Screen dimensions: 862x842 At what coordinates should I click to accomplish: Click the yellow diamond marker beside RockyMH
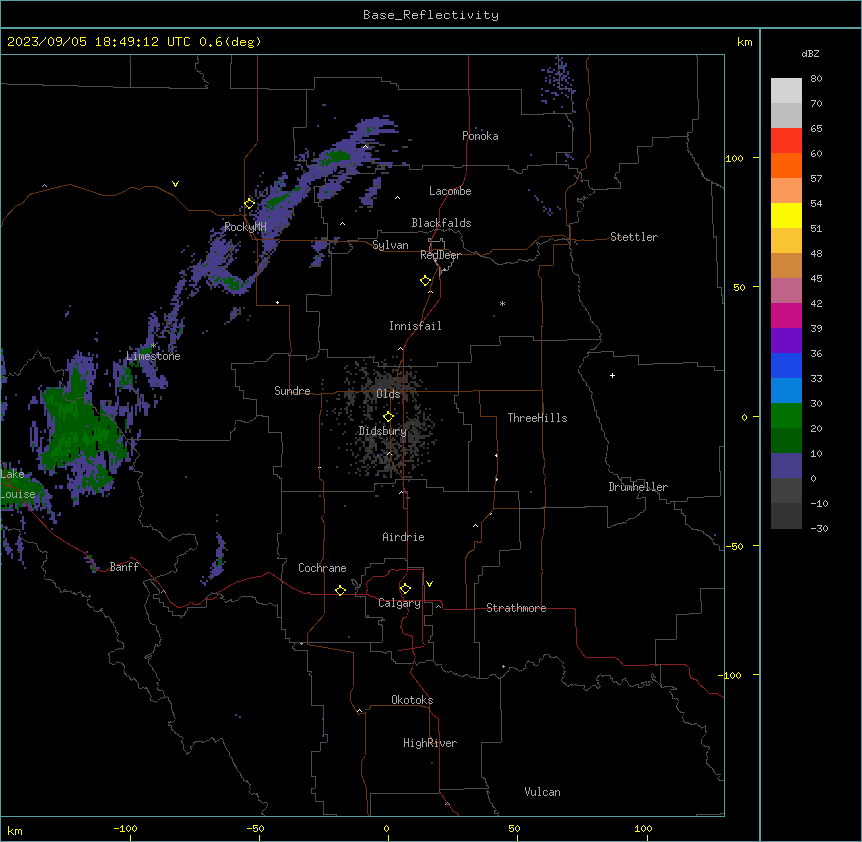click(250, 204)
